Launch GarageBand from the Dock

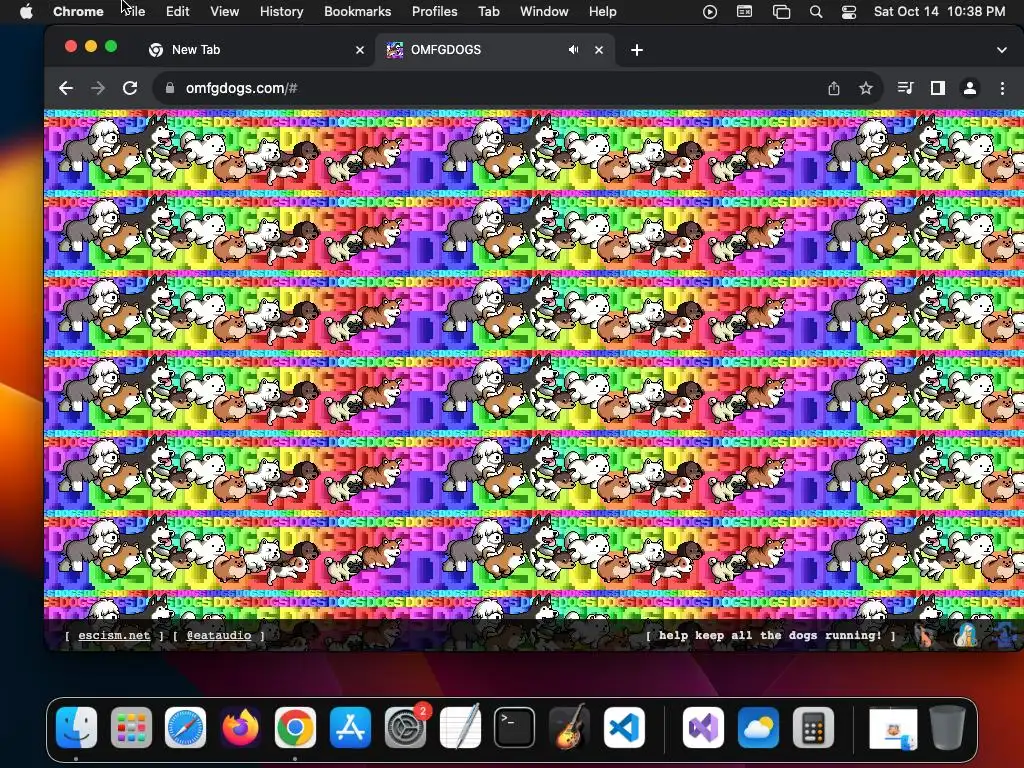569,728
